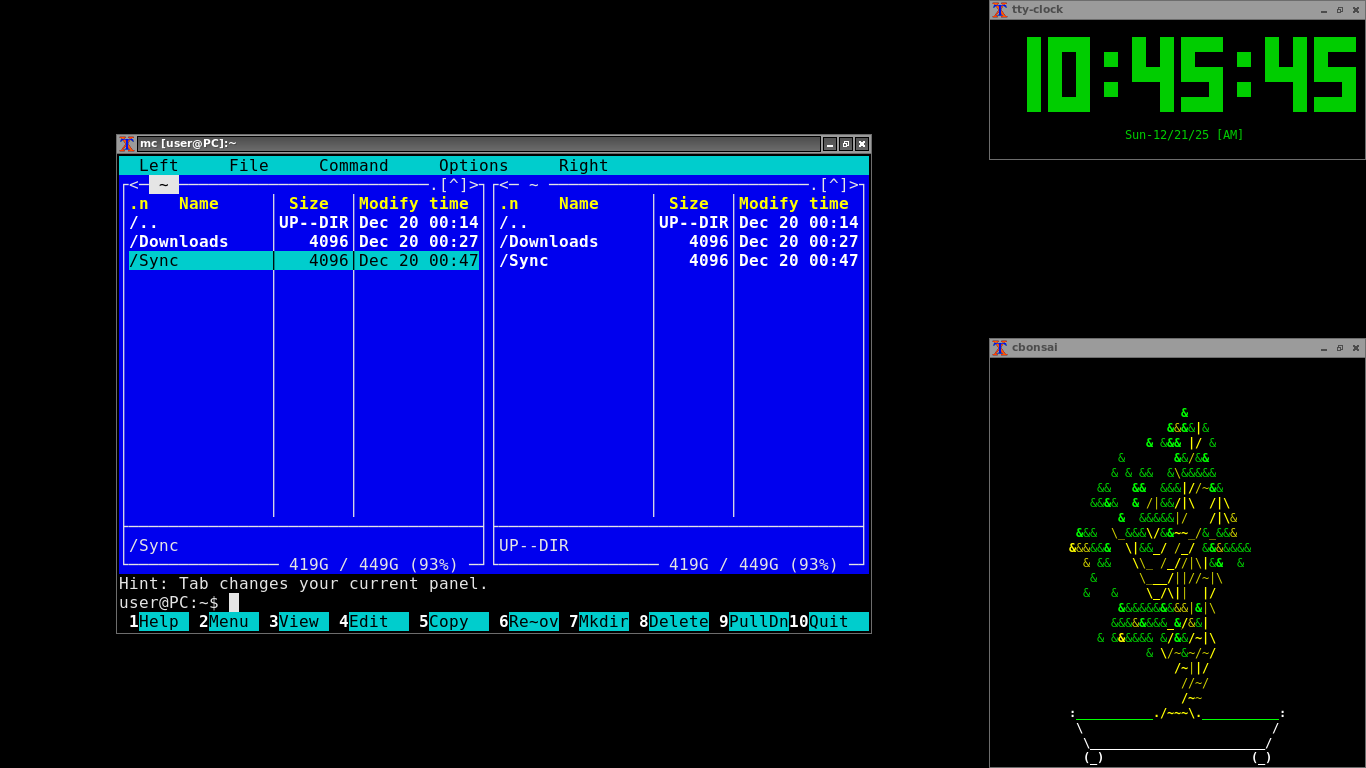This screenshot has width=1366, height=768.
Task: Toggle hidden files dot in right panel header
Action: click(x=814, y=184)
